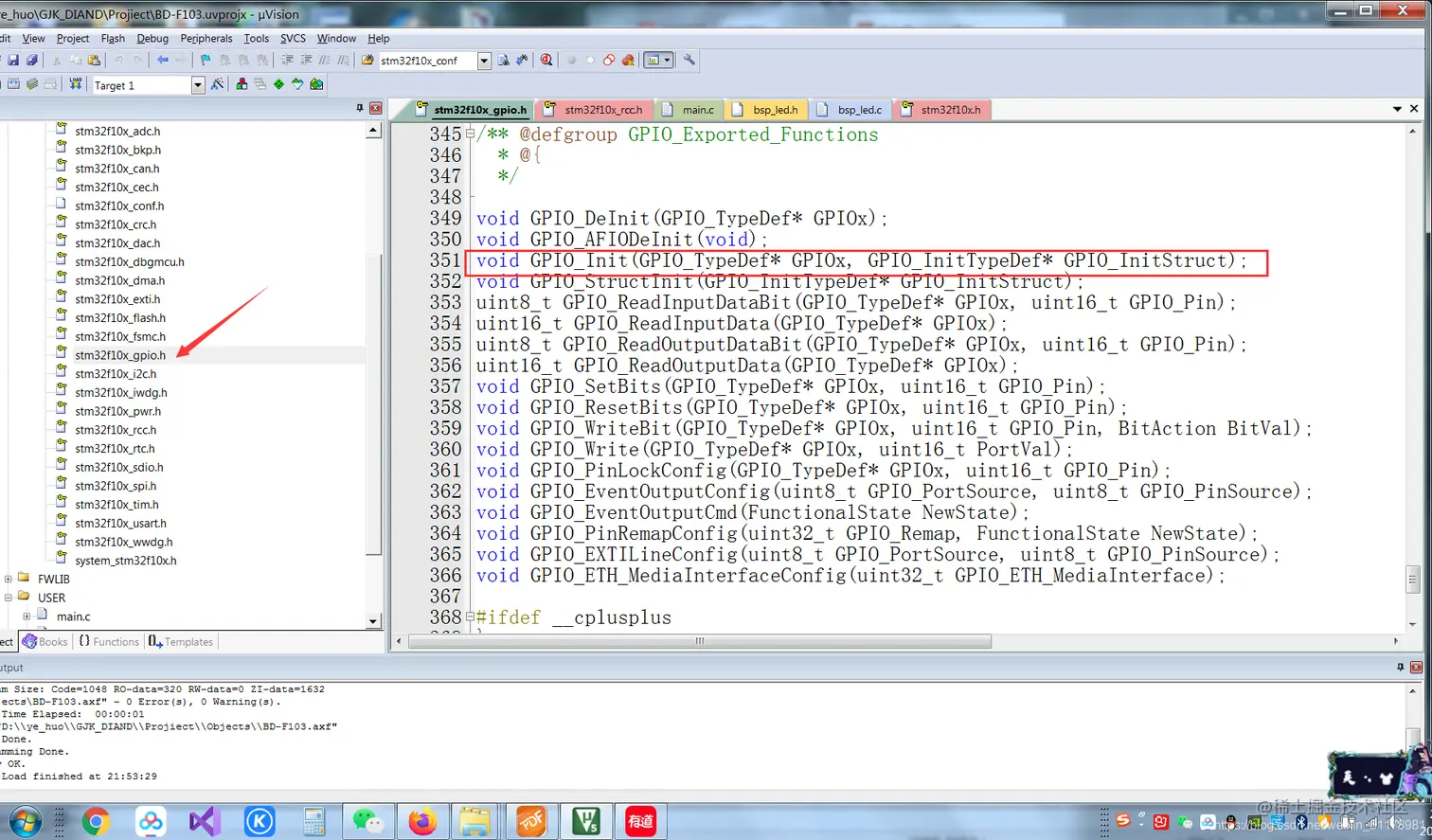Switch to the Functions panel tab
Screen dimensions: 1432x840
click(x=108, y=642)
